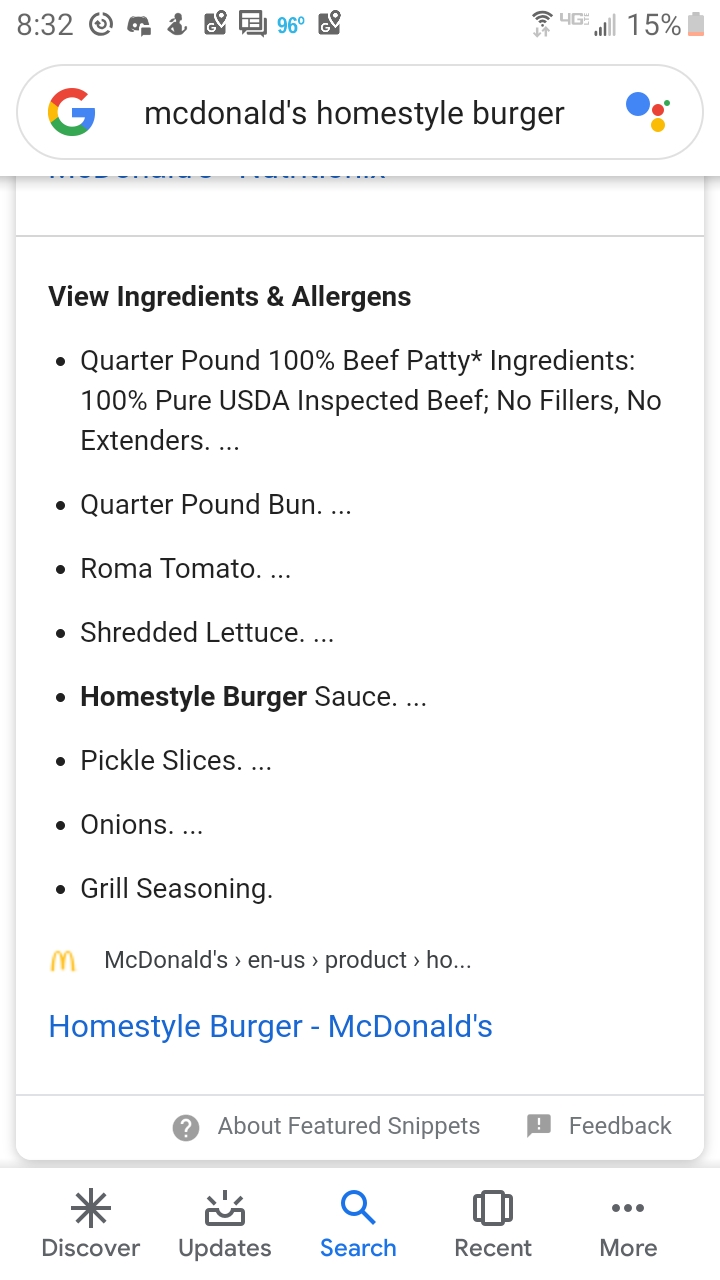Viewport: 720px width, 1280px height.
Task: Tap the battery indicator in status bar
Action: [697, 24]
